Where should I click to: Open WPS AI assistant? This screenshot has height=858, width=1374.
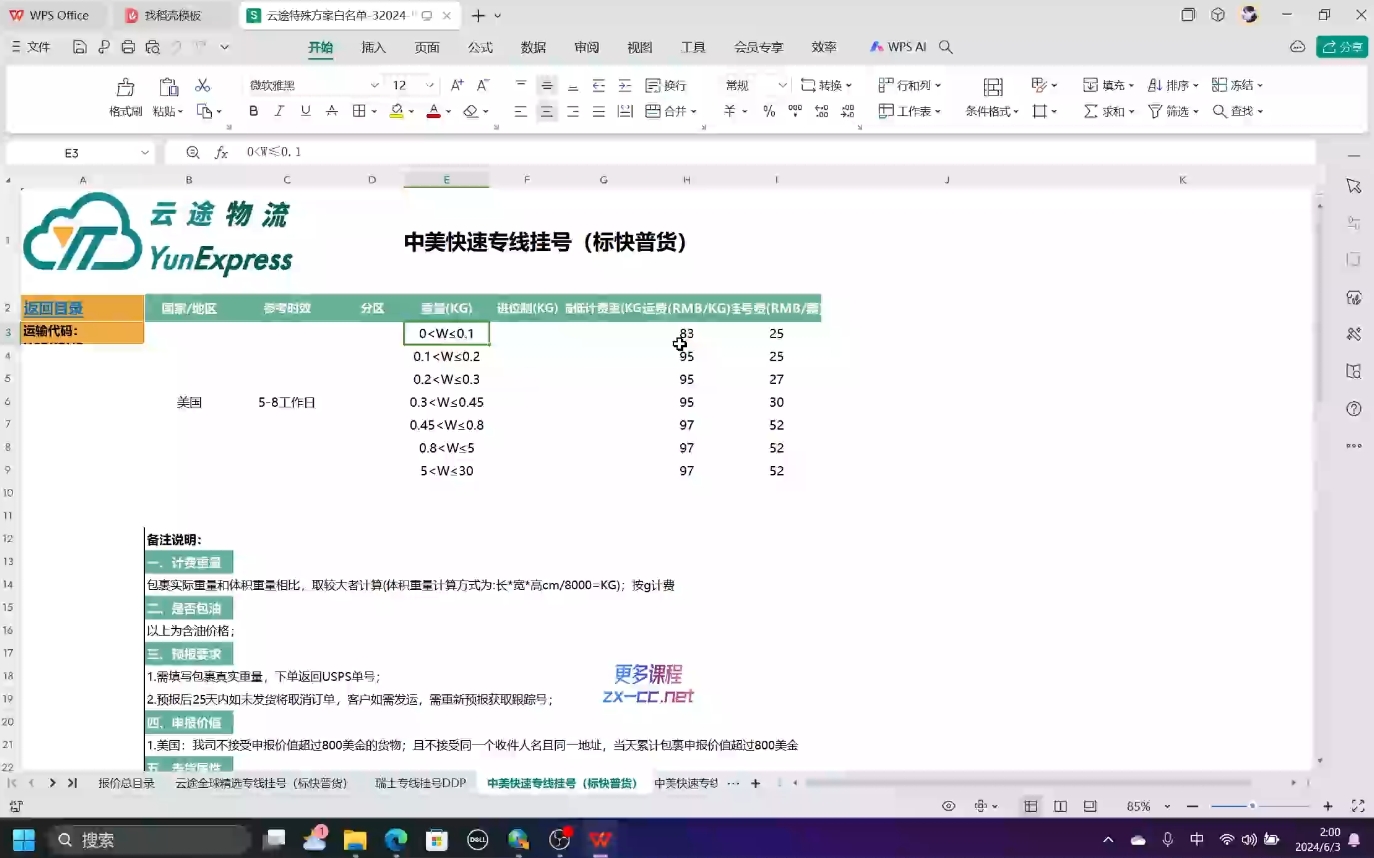pos(898,47)
